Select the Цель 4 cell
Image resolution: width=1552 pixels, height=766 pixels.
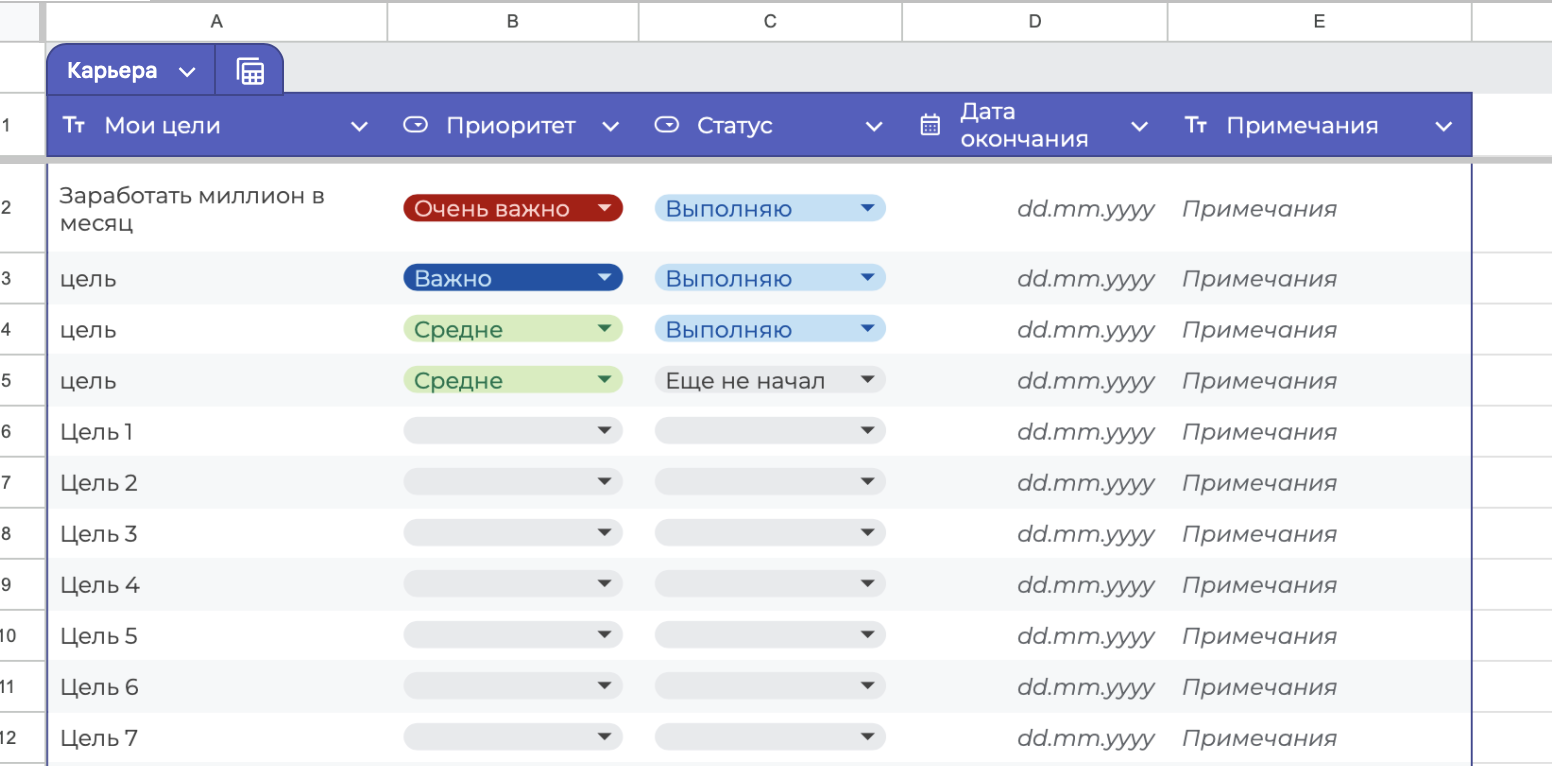[x=218, y=584]
